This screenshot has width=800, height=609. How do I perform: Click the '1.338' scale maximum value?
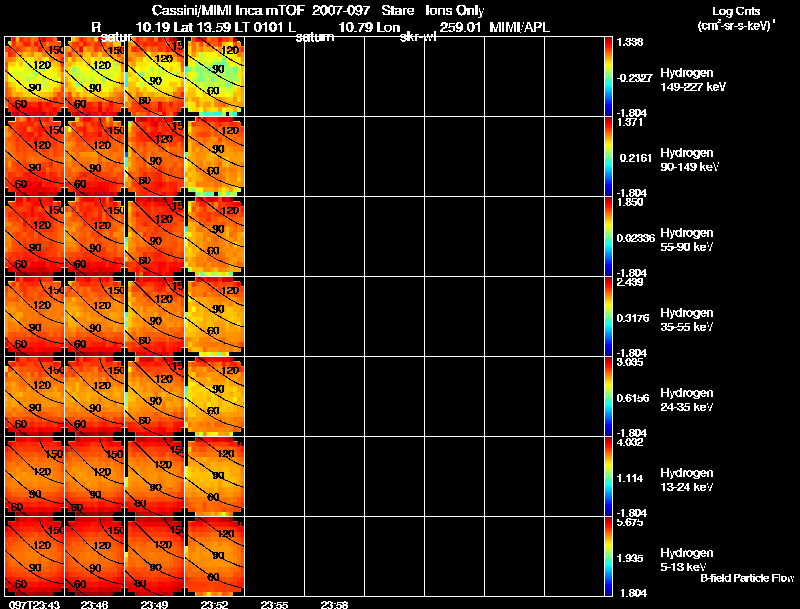coord(630,42)
